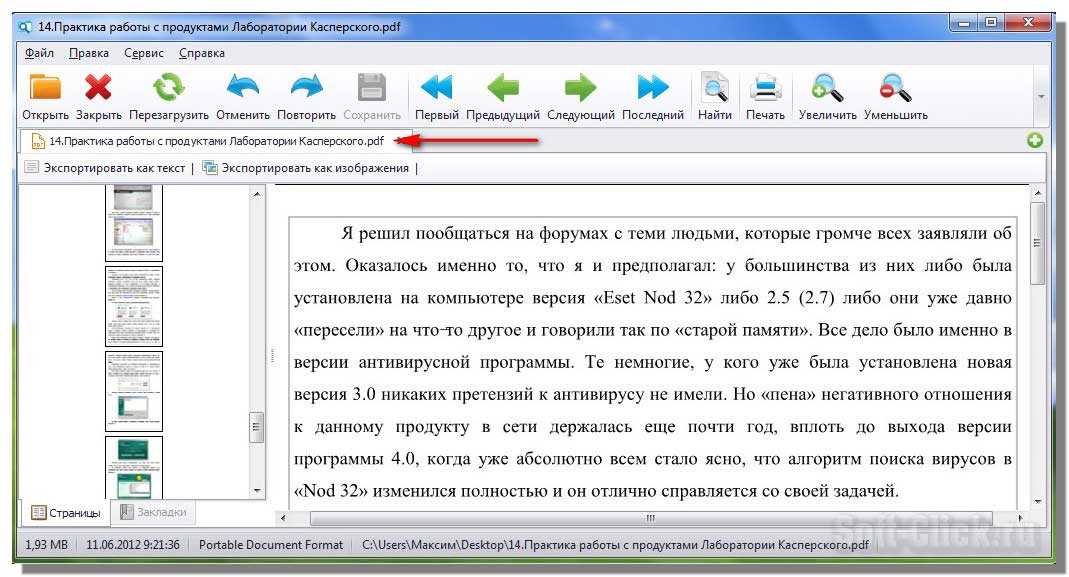Zoom in with Увеличить magnifier
This screenshot has height=577, width=1069.
tap(827, 89)
